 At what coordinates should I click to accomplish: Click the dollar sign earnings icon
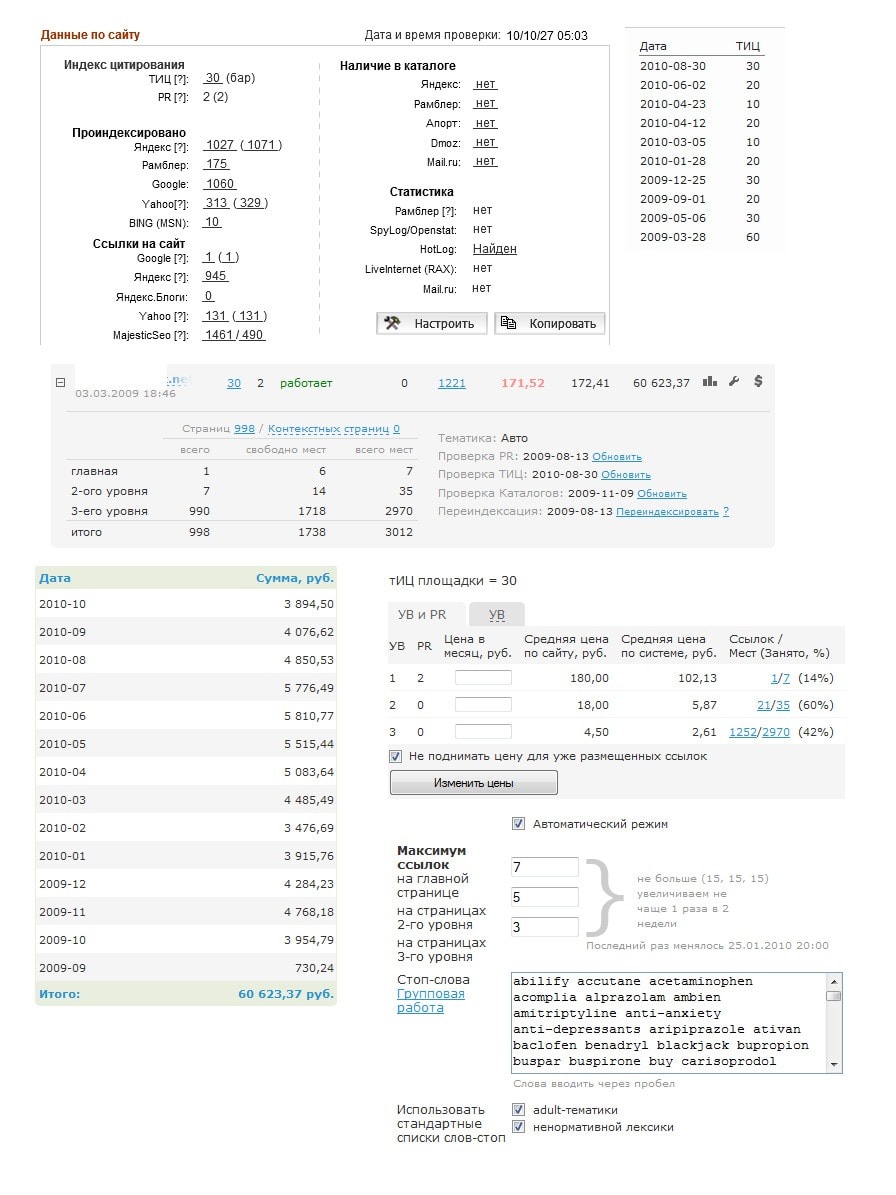tap(758, 381)
